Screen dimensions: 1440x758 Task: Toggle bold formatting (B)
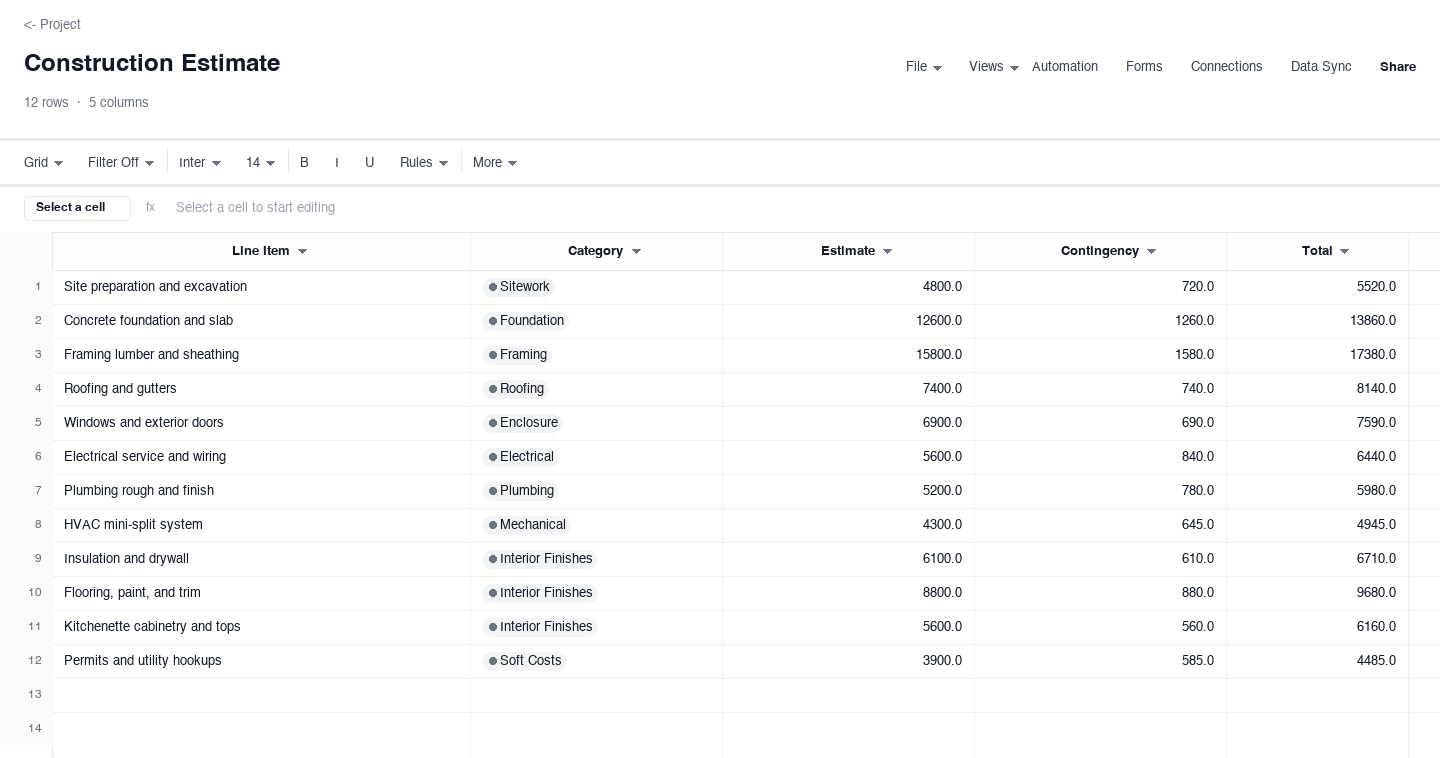[x=304, y=162]
